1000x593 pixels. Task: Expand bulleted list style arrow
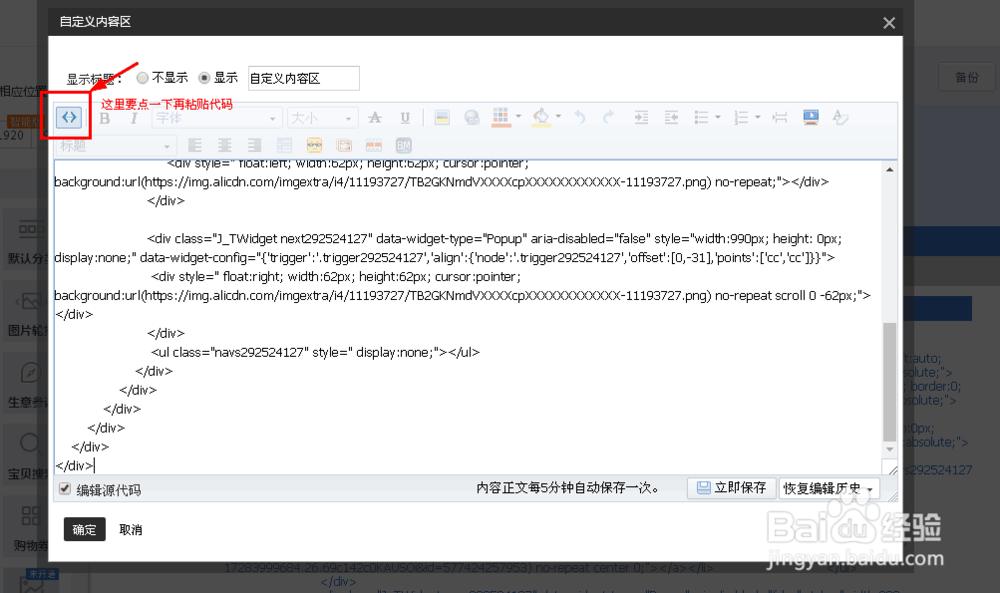pos(718,117)
